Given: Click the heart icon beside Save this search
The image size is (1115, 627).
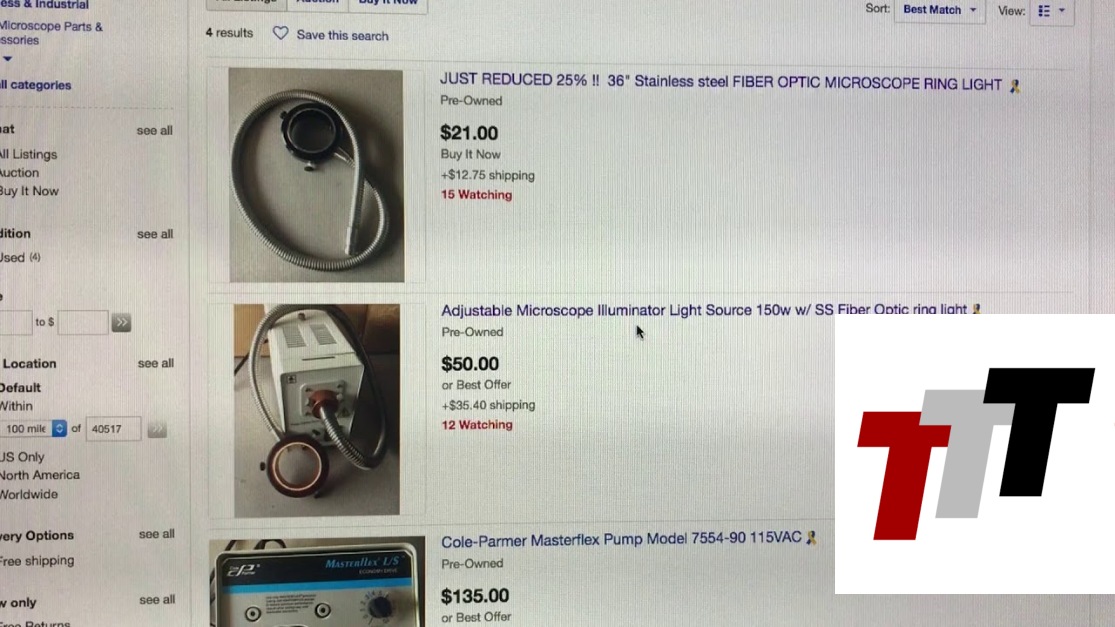Looking at the screenshot, I should coord(281,33).
